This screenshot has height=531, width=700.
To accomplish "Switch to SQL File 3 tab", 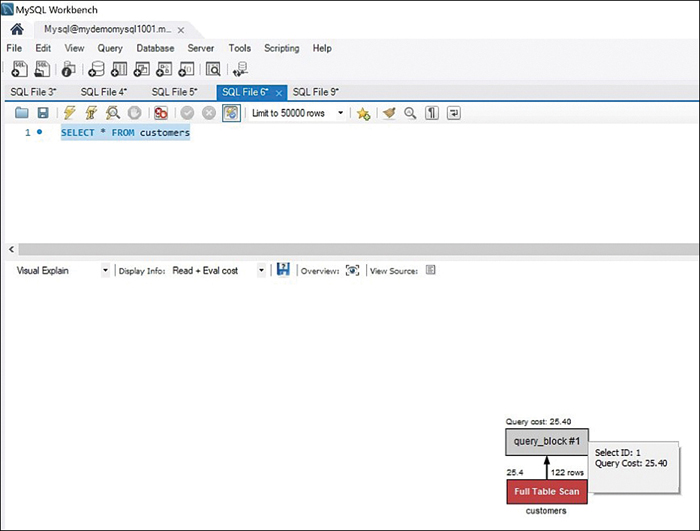I will (x=33, y=92).
